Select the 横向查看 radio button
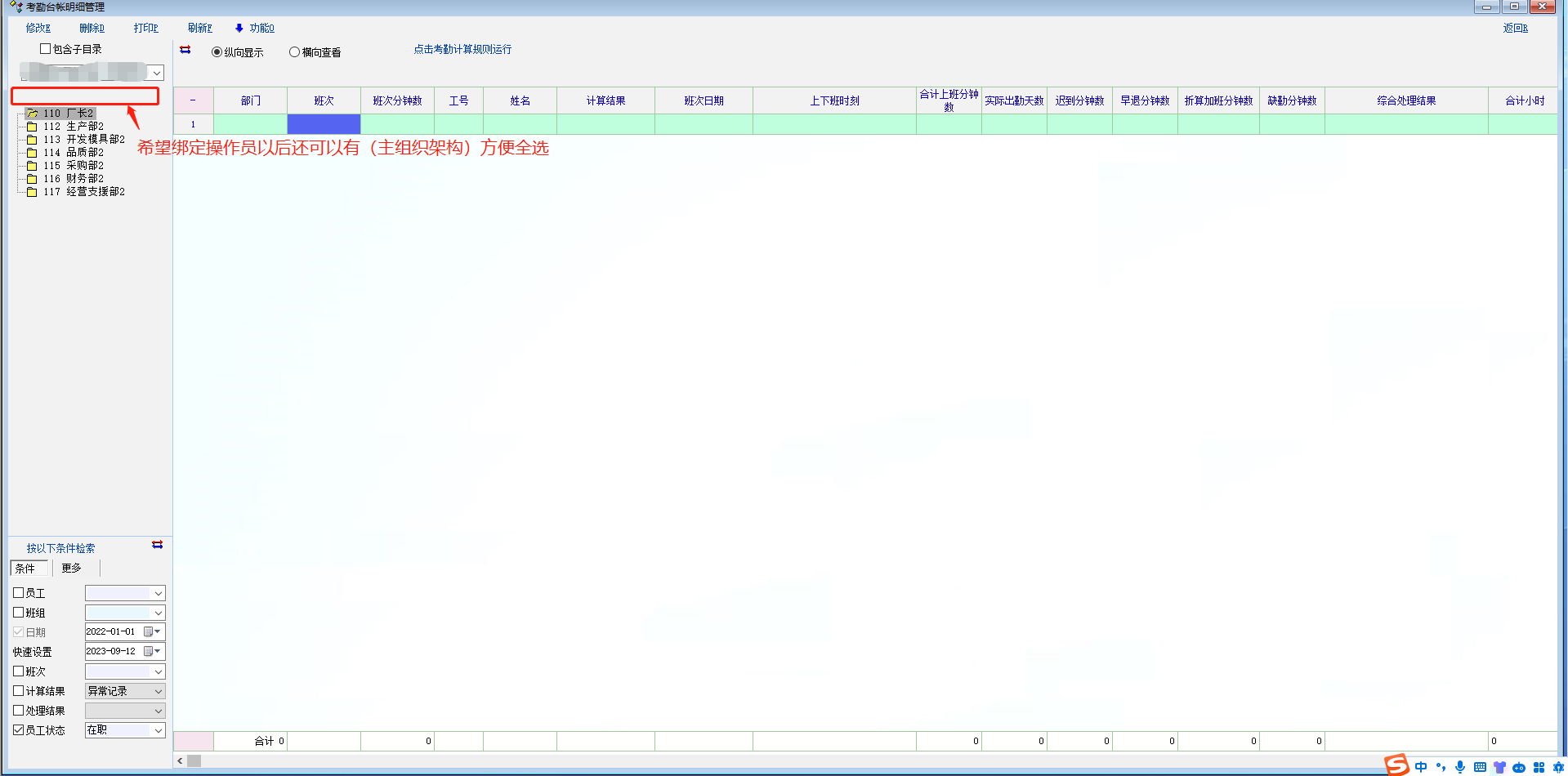This screenshot has width=1568, height=776. (295, 52)
